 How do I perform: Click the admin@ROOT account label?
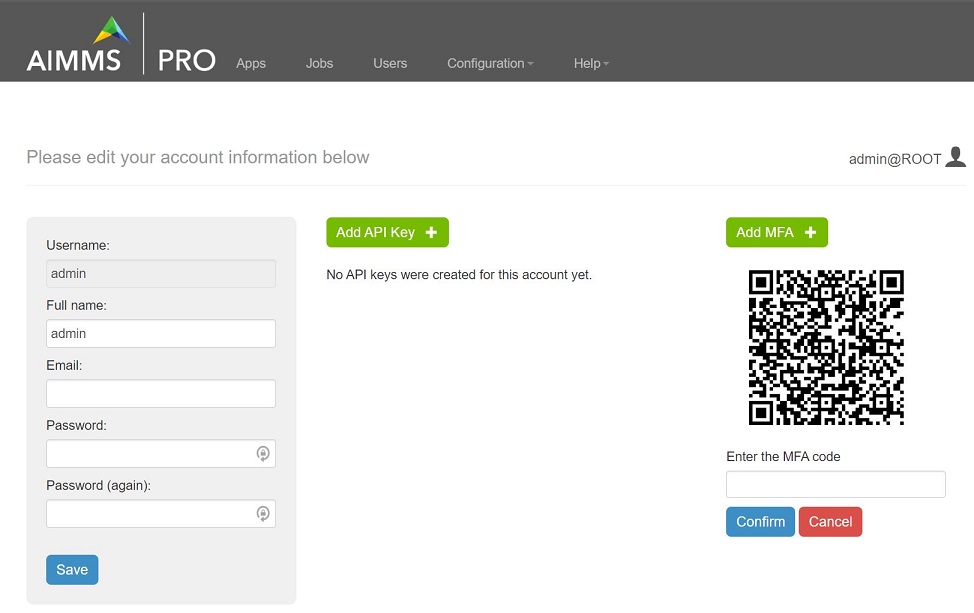pos(895,159)
